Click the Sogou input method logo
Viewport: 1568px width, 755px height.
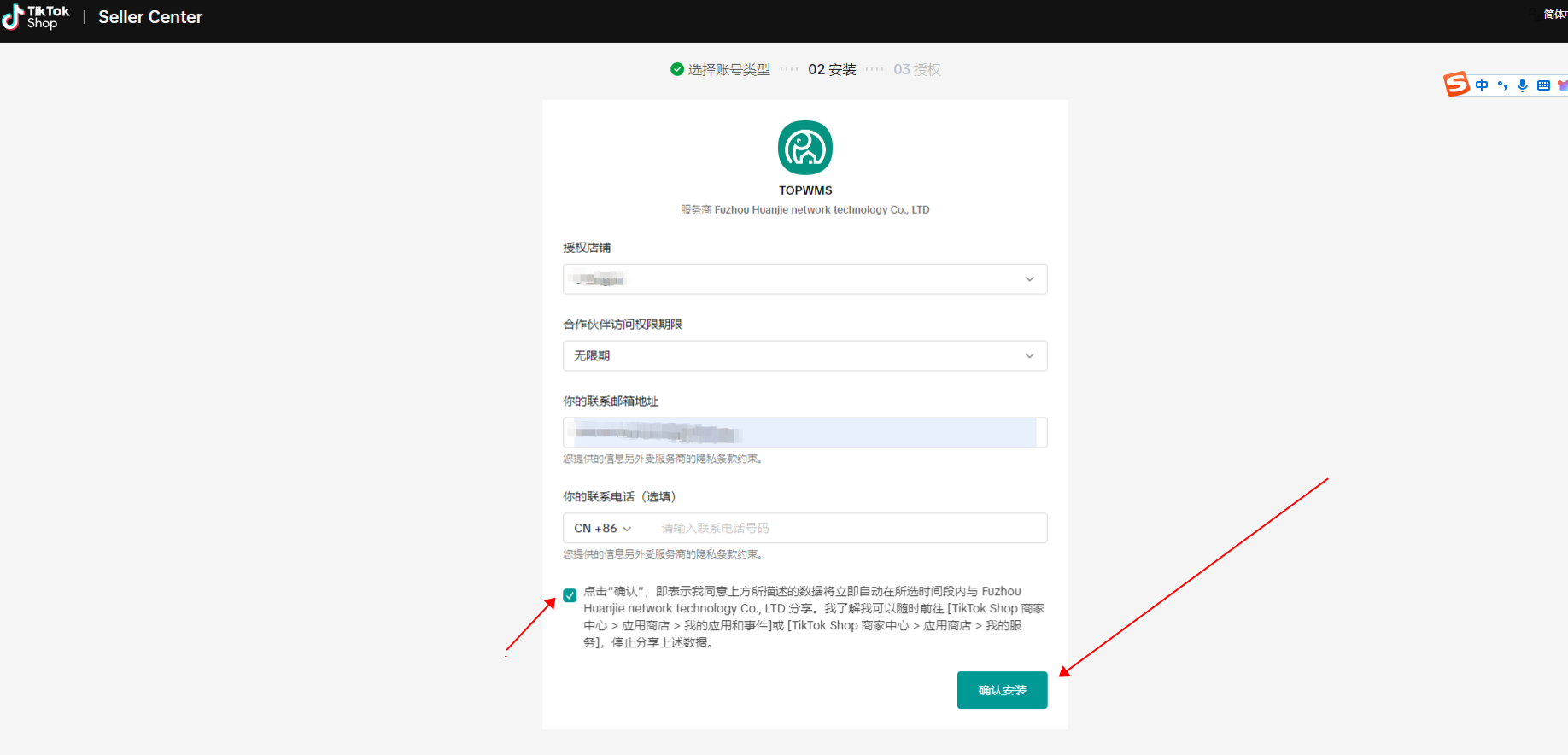pos(1456,85)
